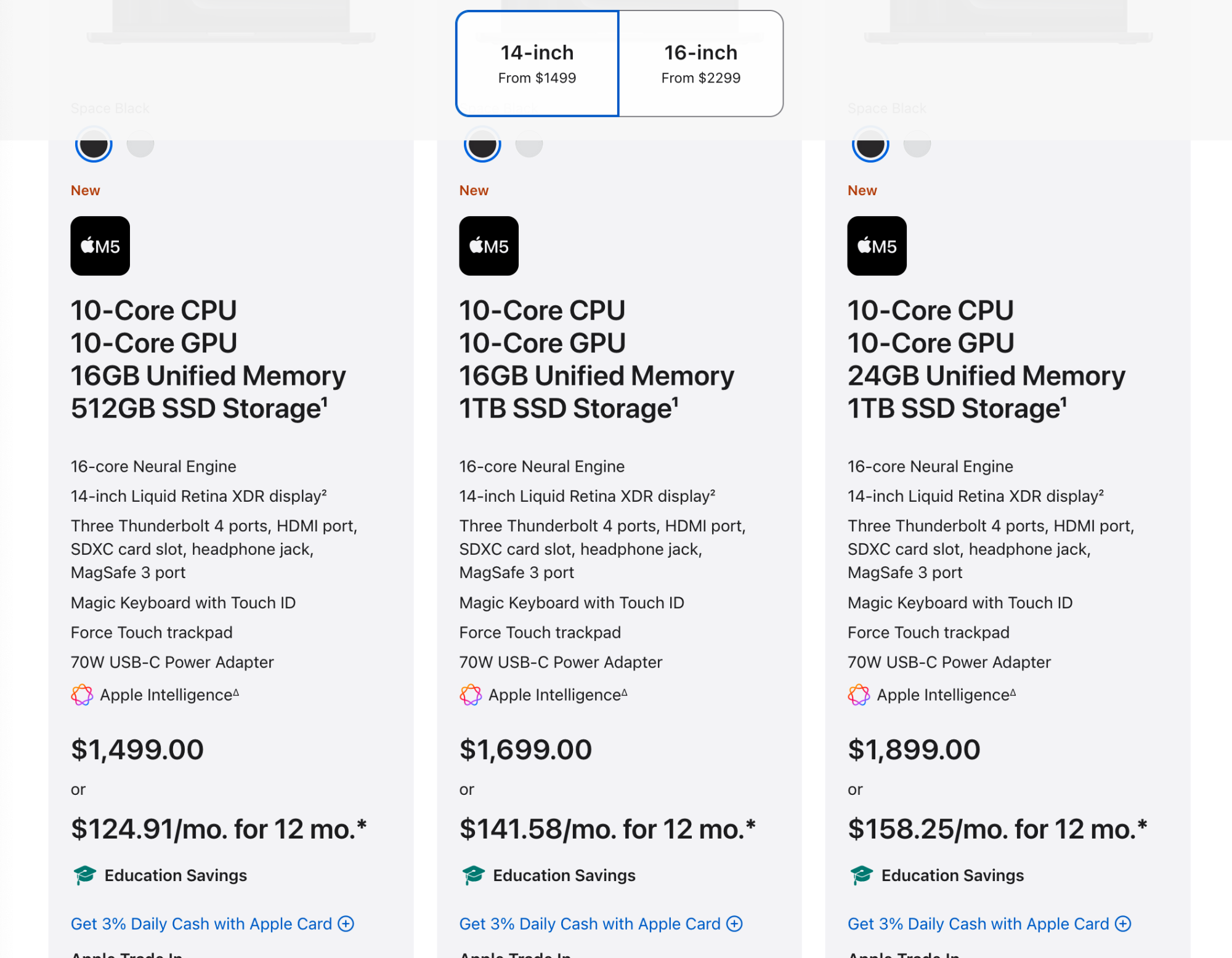Screen dimensions: 1232x958
Task: Expand Daily Cash plus icon on $1,899 model
Action: [x=1123, y=924]
